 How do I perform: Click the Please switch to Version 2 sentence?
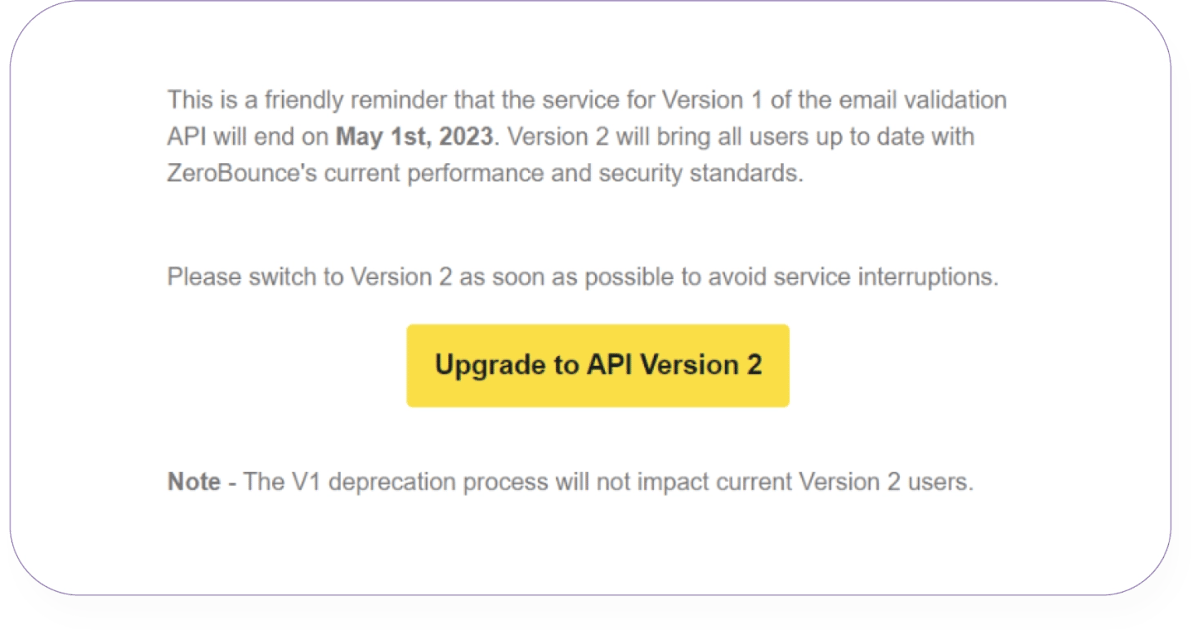coord(582,277)
